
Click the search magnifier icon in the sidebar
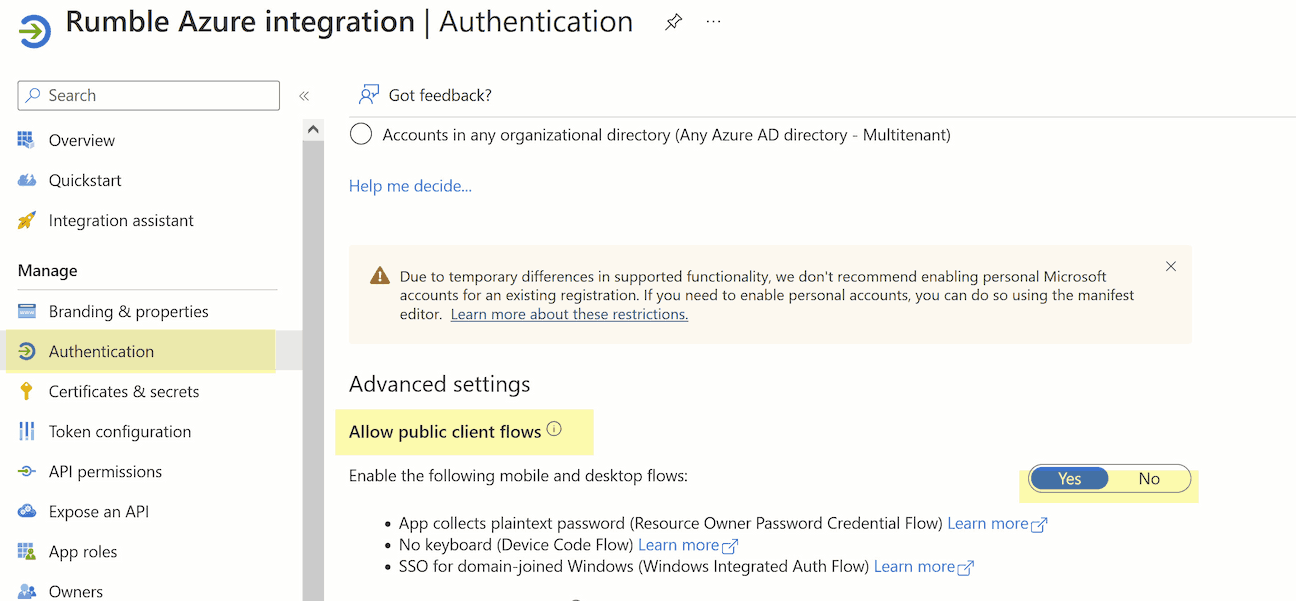point(34,95)
